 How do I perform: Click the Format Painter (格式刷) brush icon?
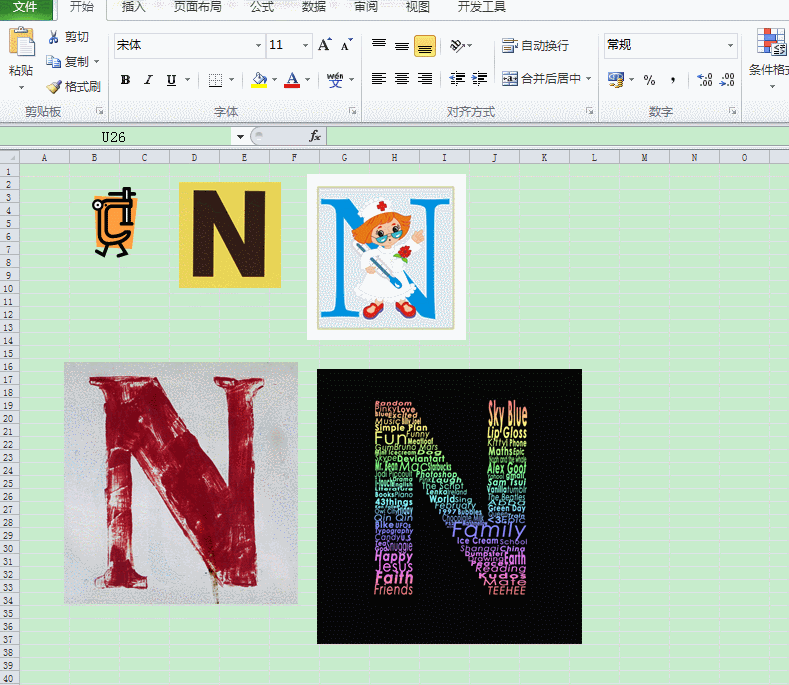pos(54,87)
